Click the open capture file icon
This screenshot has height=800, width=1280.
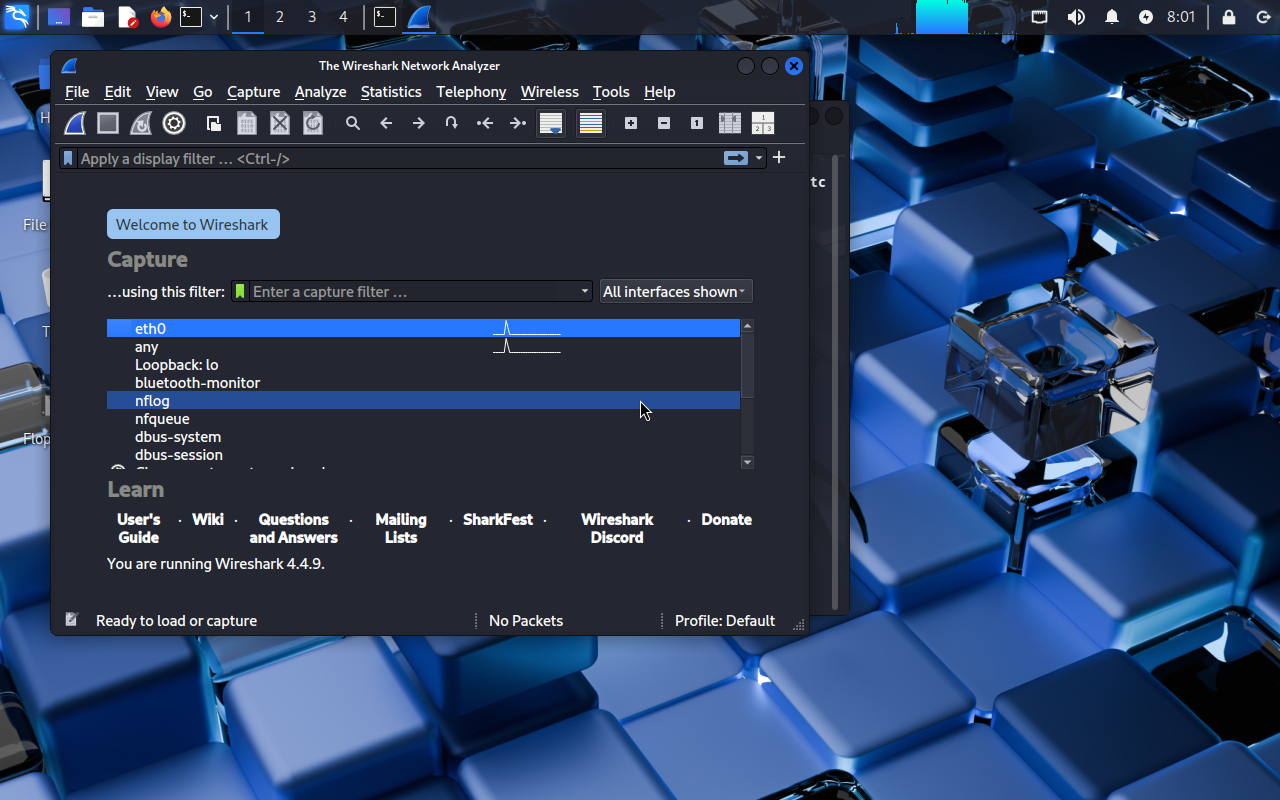[214, 123]
